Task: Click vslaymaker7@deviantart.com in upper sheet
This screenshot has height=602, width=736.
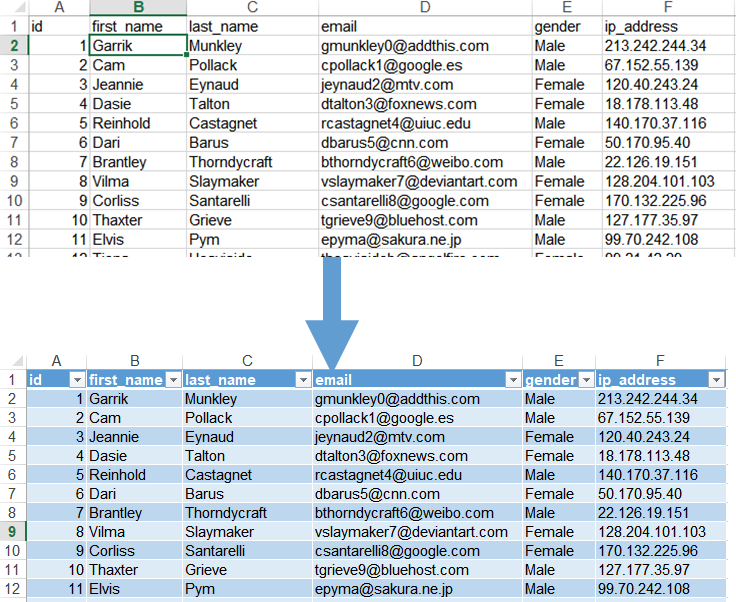Action: pos(419,181)
